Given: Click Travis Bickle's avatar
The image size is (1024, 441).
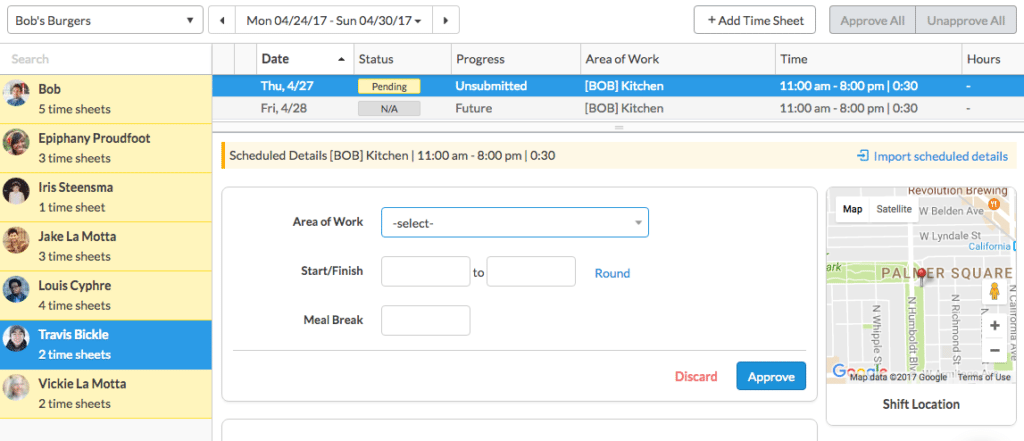Looking at the screenshot, I should [16, 338].
